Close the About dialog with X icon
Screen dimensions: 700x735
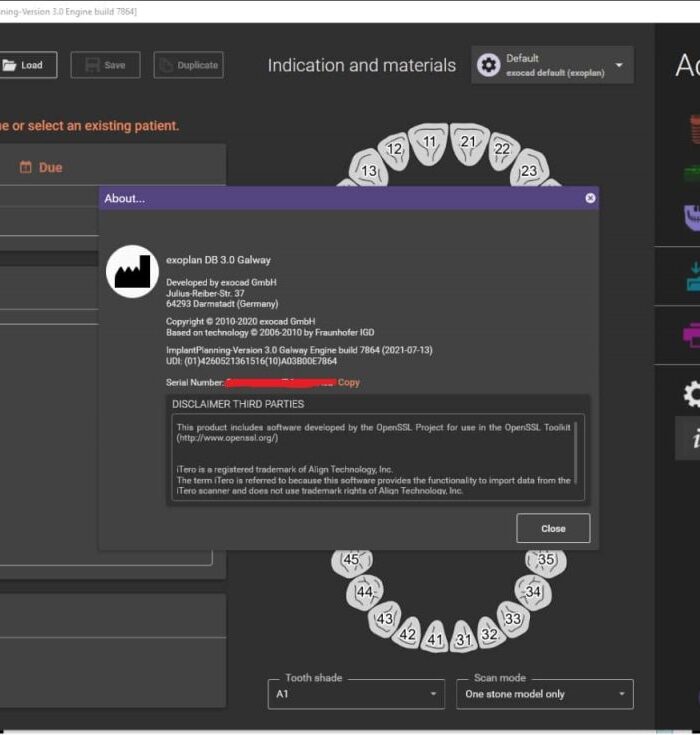[x=590, y=198]
